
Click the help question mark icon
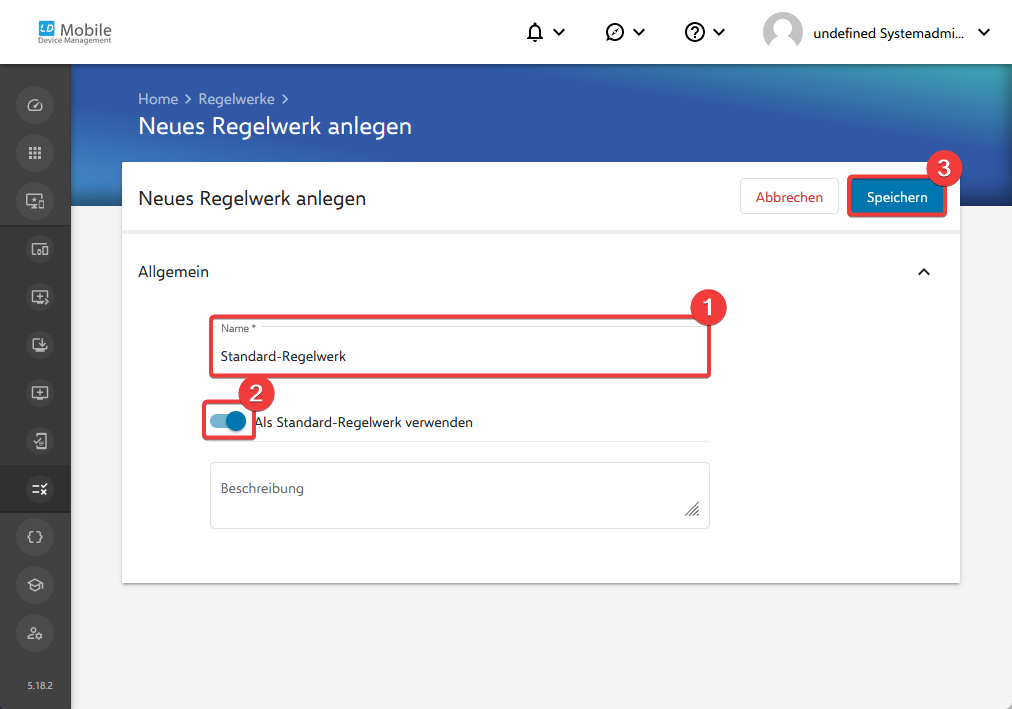click(694, 32)
